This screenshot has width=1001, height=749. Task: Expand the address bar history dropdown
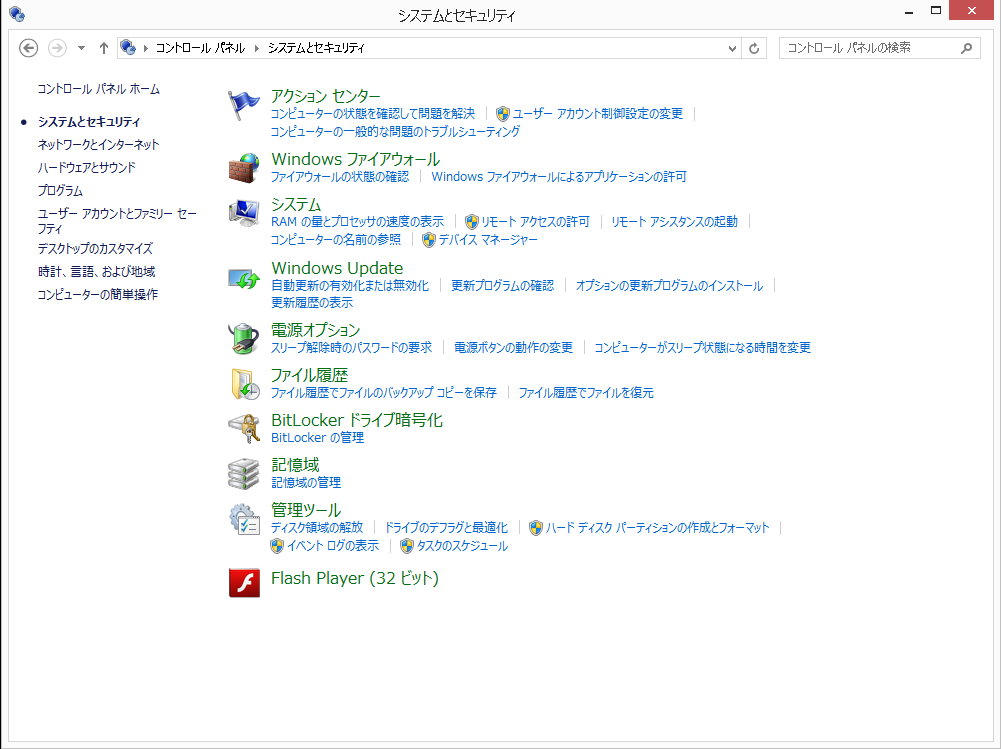coord(733,48)
